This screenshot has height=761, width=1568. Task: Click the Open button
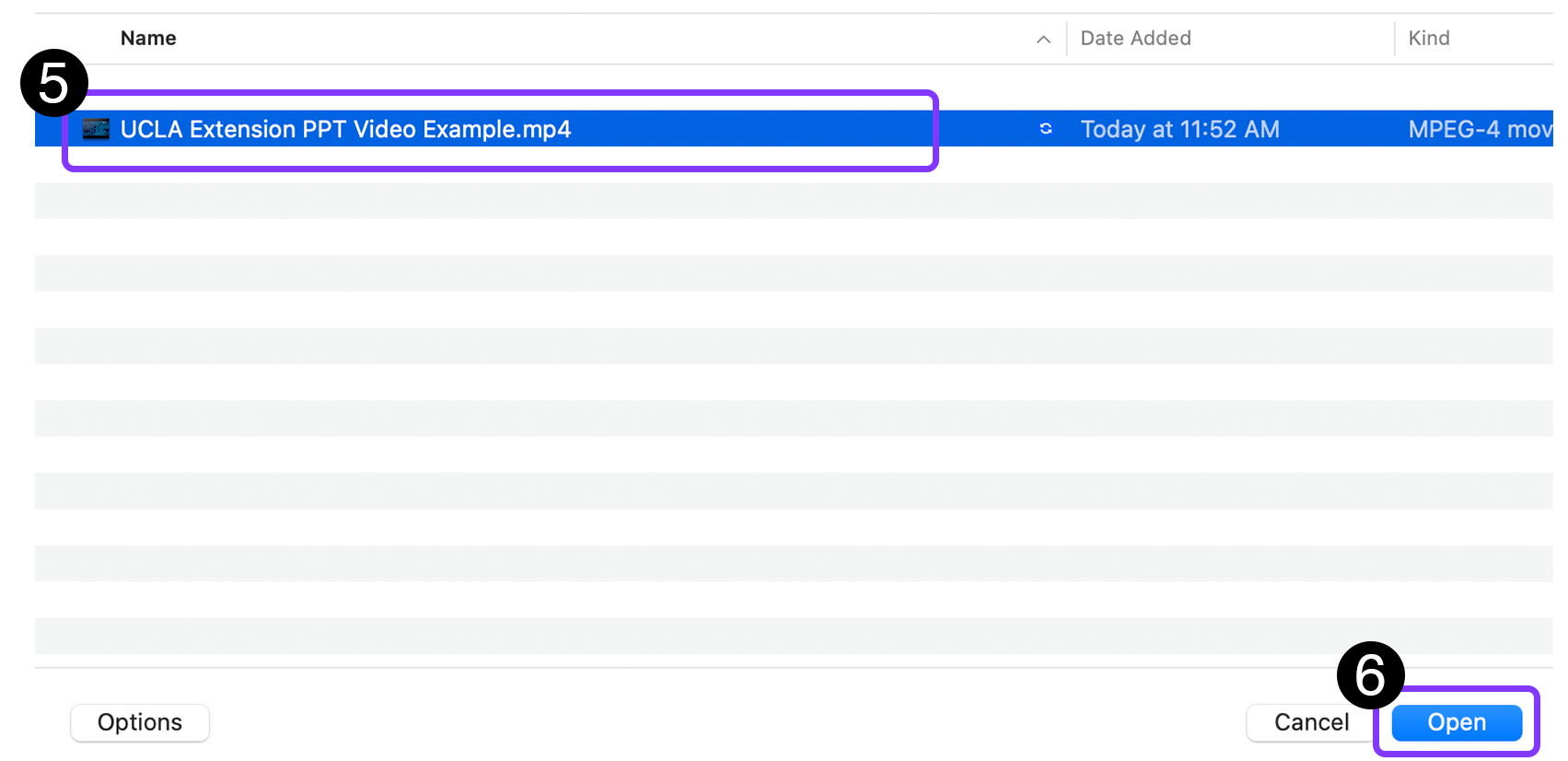pos(1457,722)
